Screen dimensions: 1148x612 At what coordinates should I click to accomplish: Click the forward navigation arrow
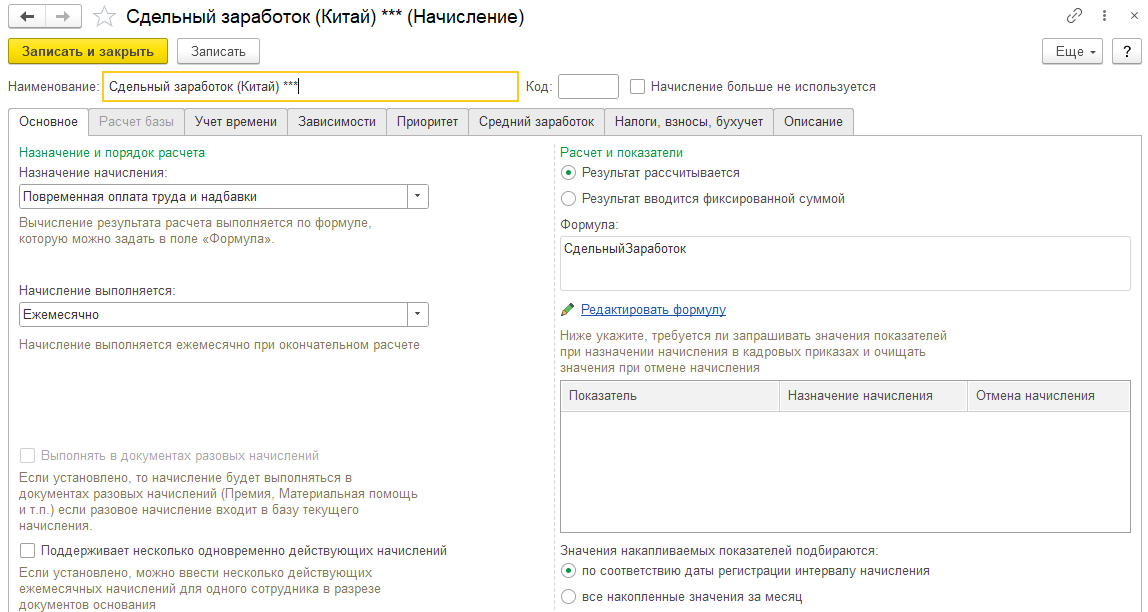tap(62, 17)
